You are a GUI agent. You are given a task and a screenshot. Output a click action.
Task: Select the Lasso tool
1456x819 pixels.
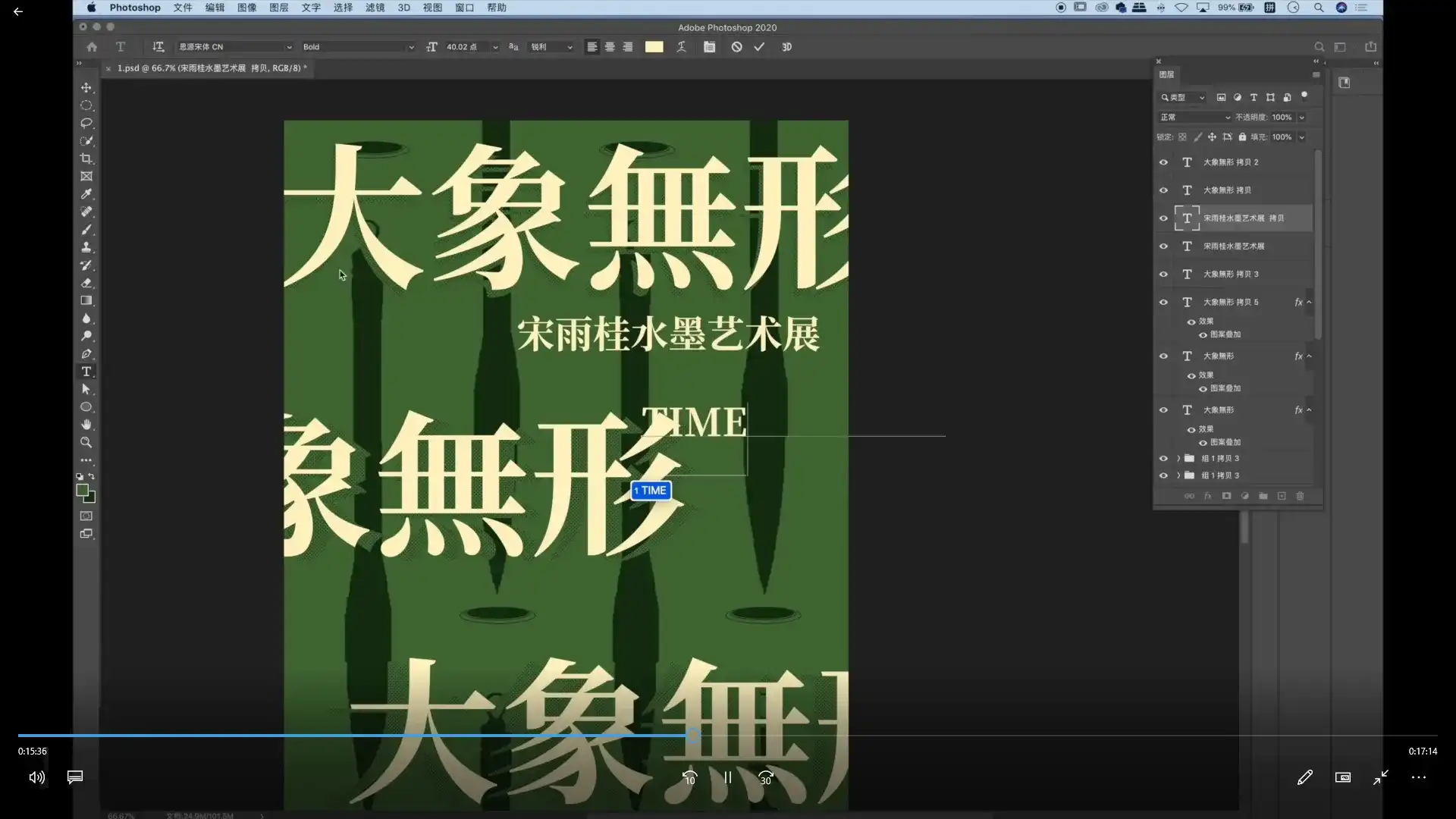86,124
